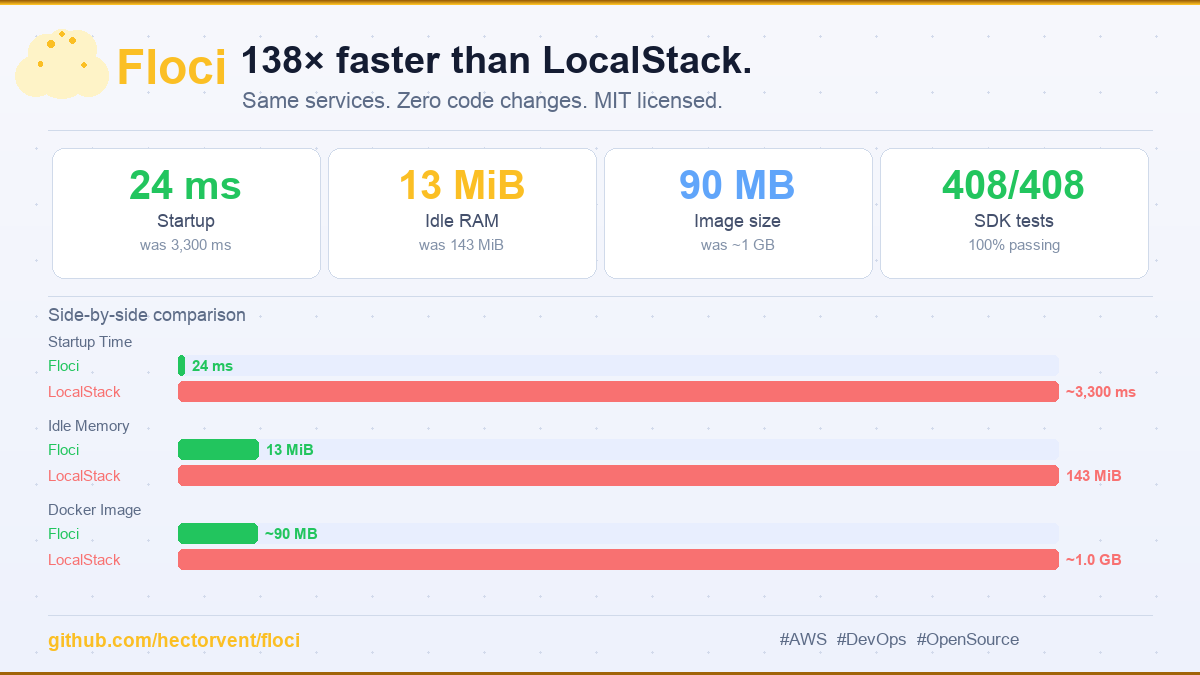Image resolution: width=1200 pixels, height=675 pixels.
Task: Click the Floci label in Docker Image row
Action: (64, 534)
